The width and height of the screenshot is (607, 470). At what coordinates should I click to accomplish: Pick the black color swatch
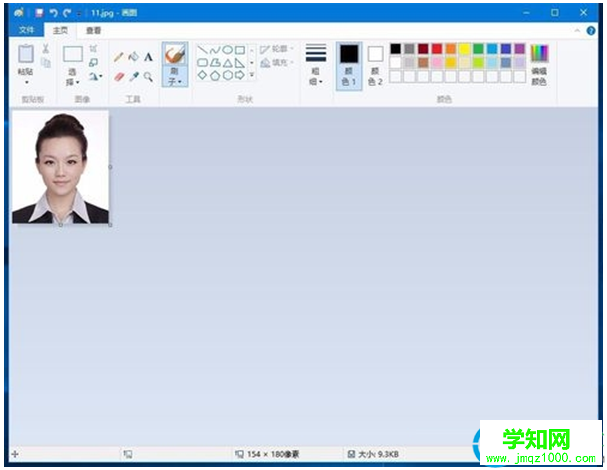point(395,49)
